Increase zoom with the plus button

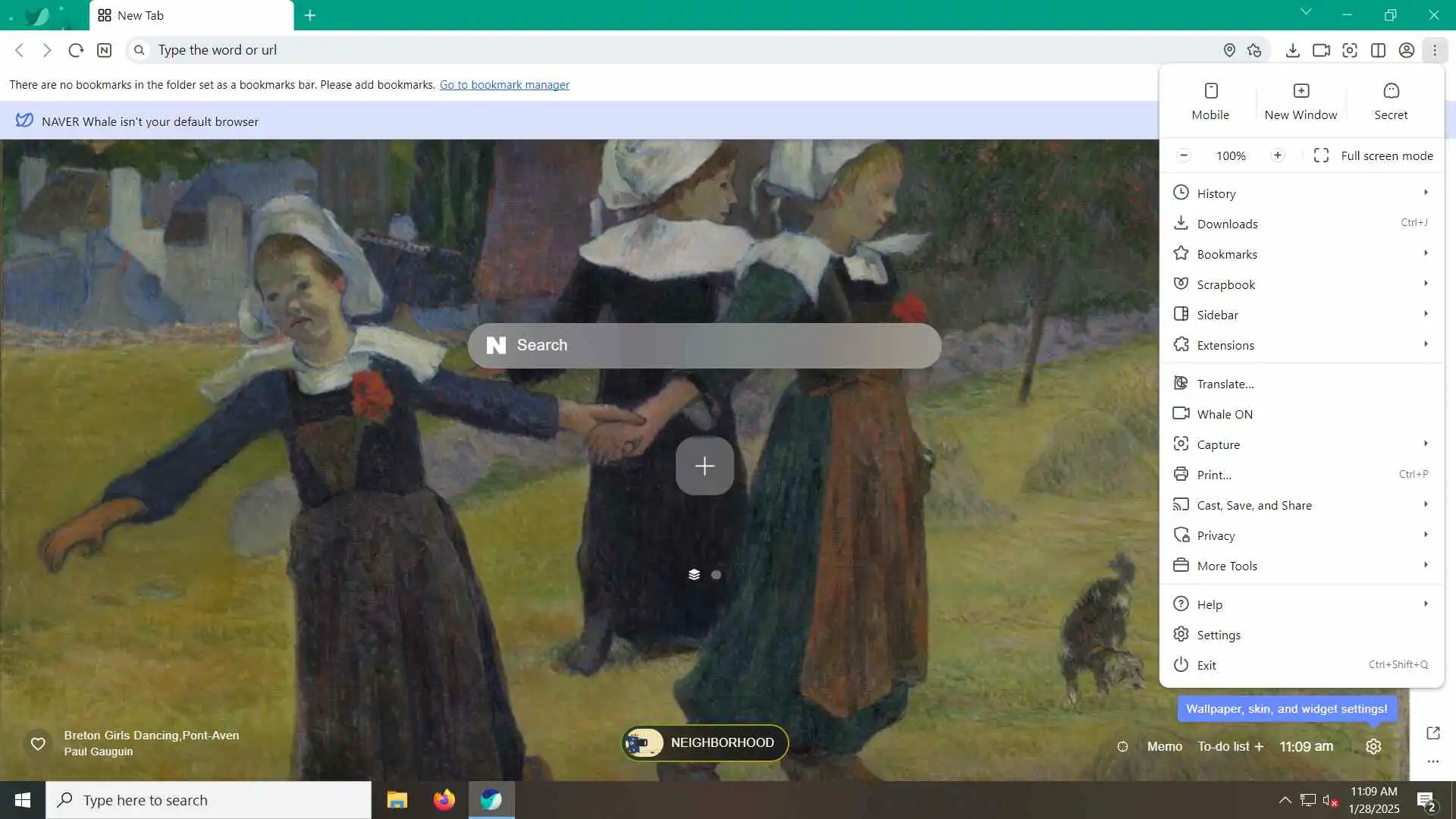(1278, 155)
